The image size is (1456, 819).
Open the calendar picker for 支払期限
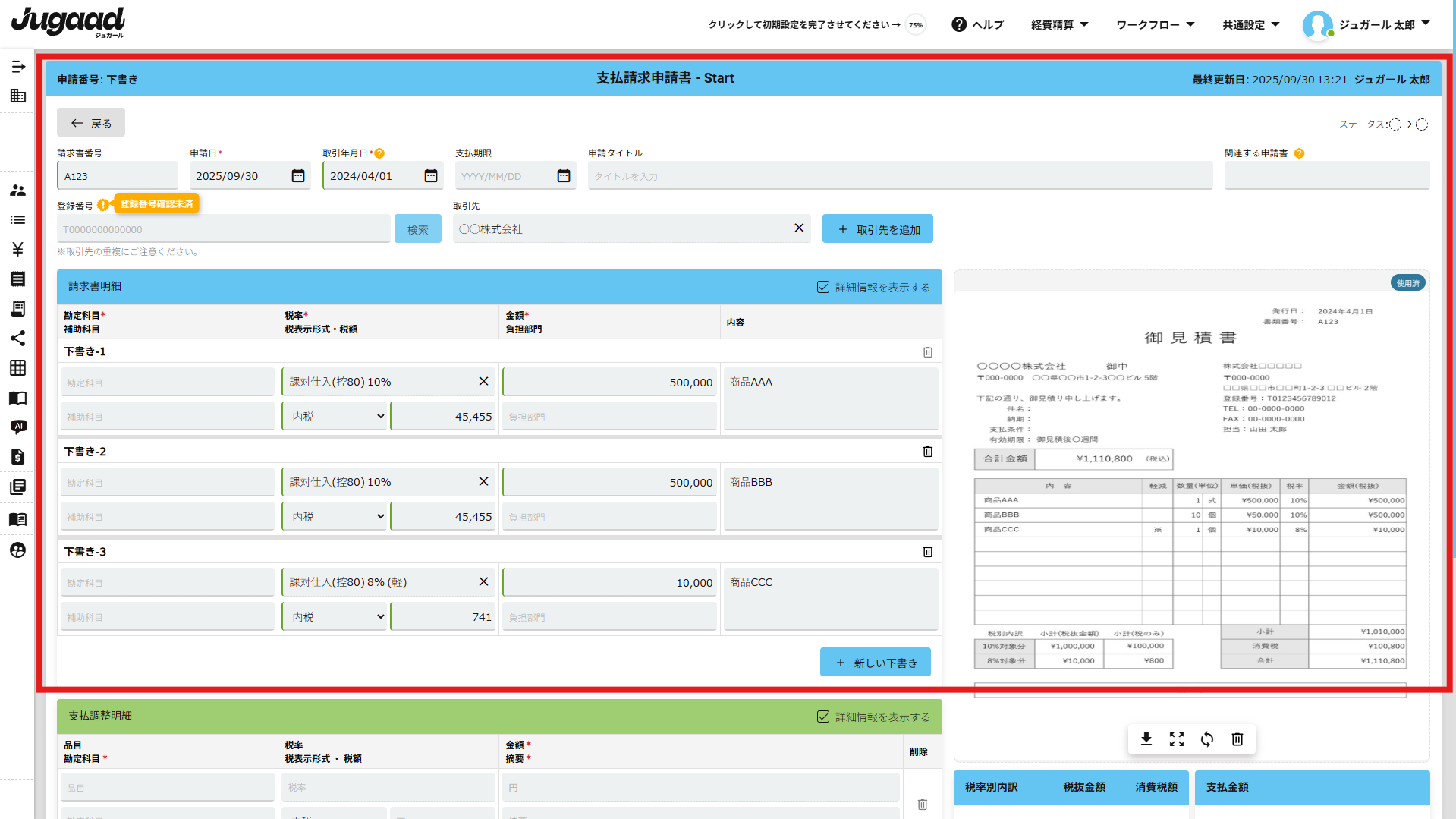pos(564,176)
